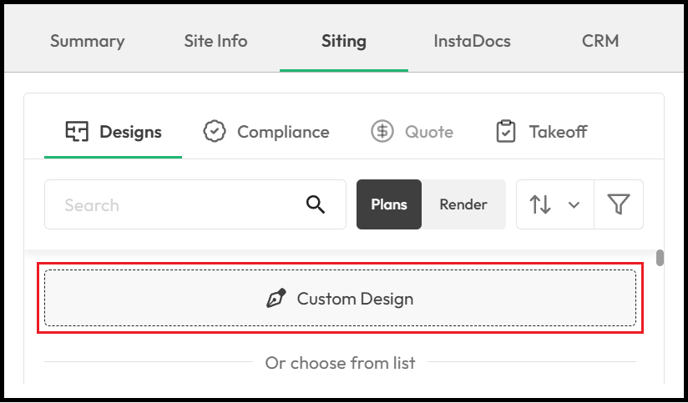Select the Siting tab
The height and width of the screenshot is (403, 688).
[x=344, y=41]
